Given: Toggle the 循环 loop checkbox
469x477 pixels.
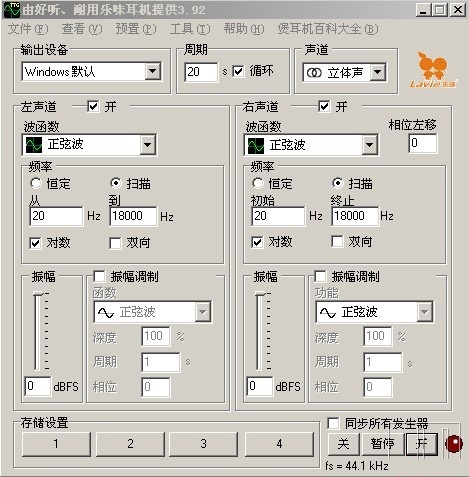Looking at the screenshot, I should click(238, 71).
